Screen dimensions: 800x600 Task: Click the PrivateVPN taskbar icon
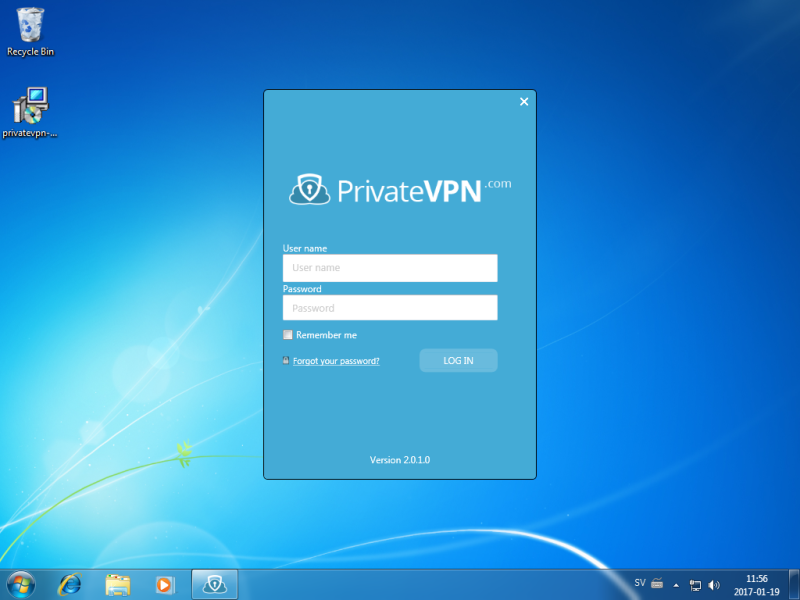click(213, 584)
